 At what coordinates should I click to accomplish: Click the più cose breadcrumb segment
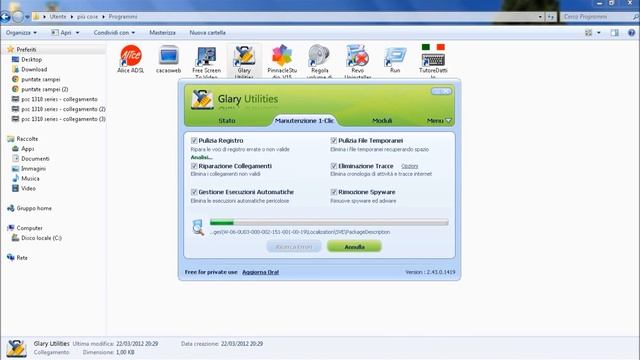pyautogui.click(x=87, y=17)
